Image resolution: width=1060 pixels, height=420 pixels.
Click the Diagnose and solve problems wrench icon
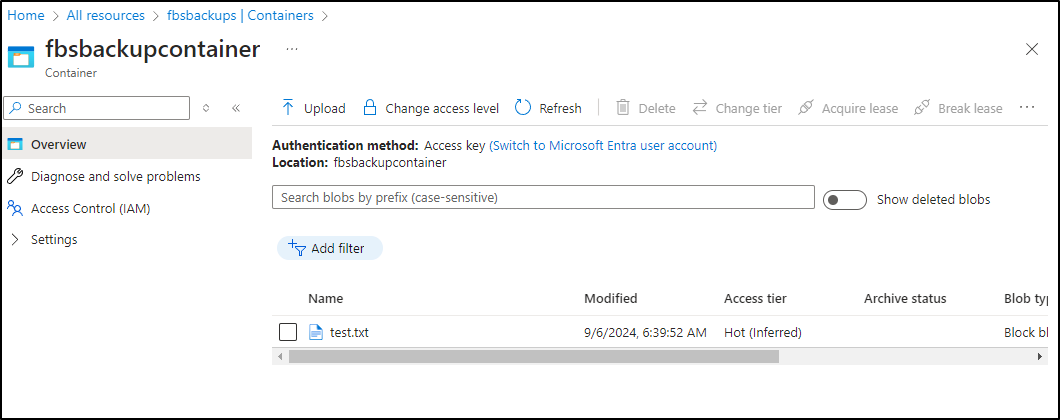point(15,177)
